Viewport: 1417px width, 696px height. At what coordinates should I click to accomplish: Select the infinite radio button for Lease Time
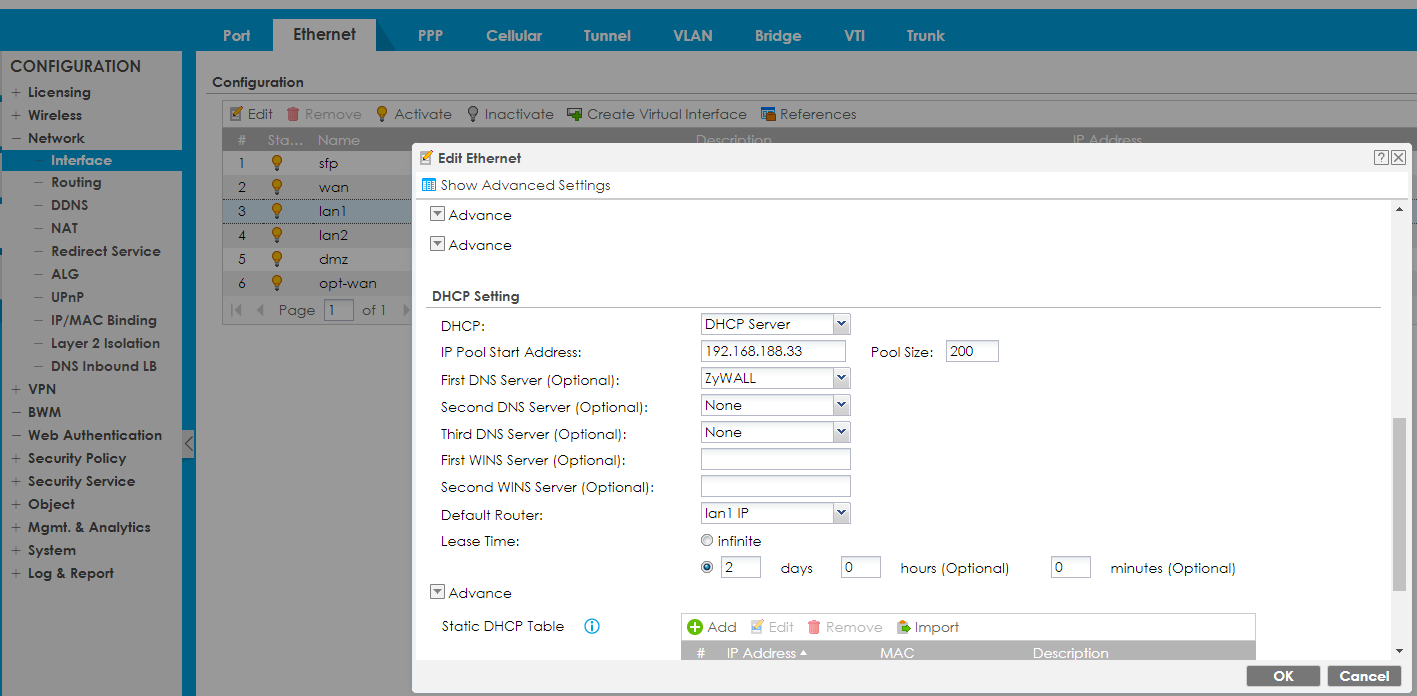pyautogui.click(x=707, y=539)
